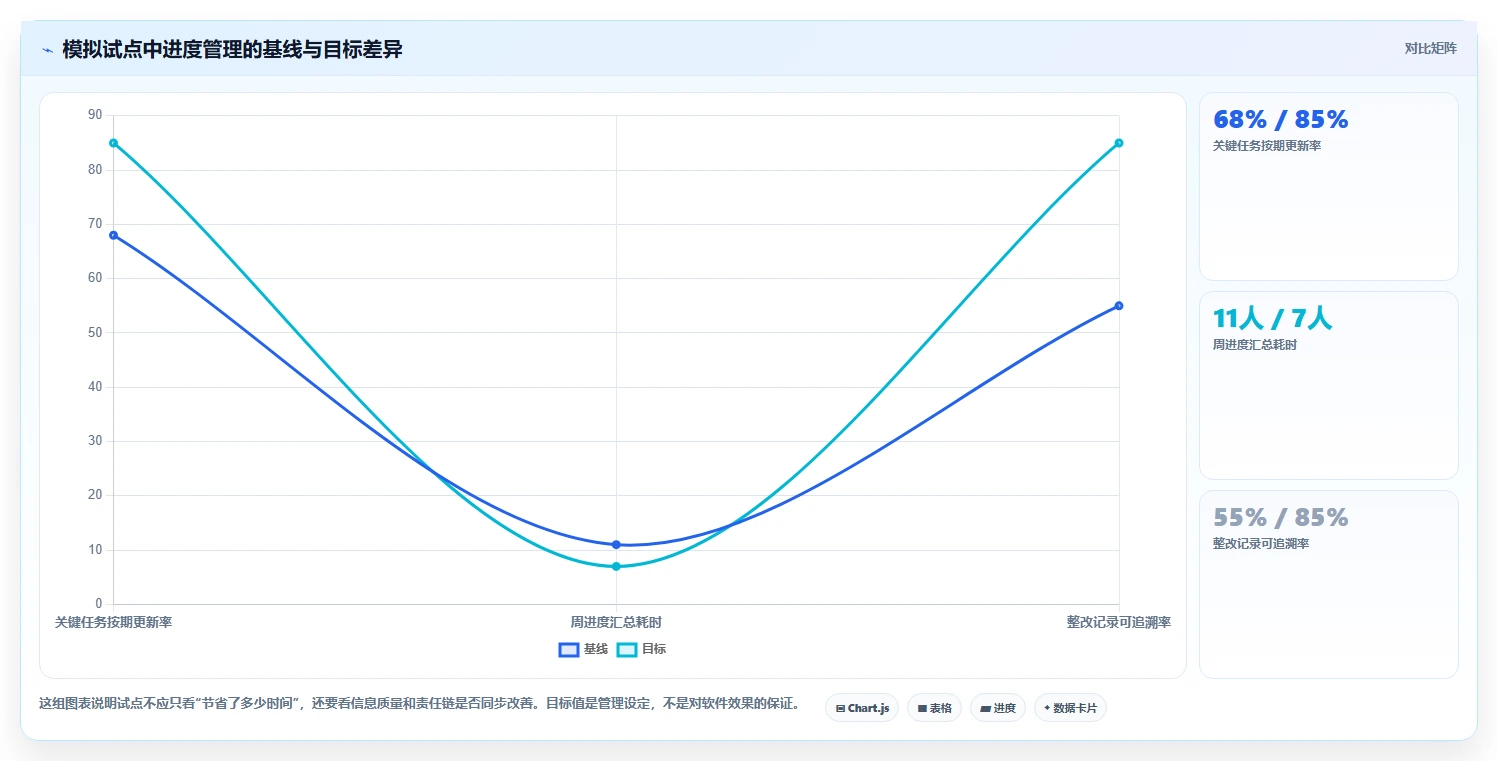Click the footnote text starting 这组图表说明

point(419,703)
